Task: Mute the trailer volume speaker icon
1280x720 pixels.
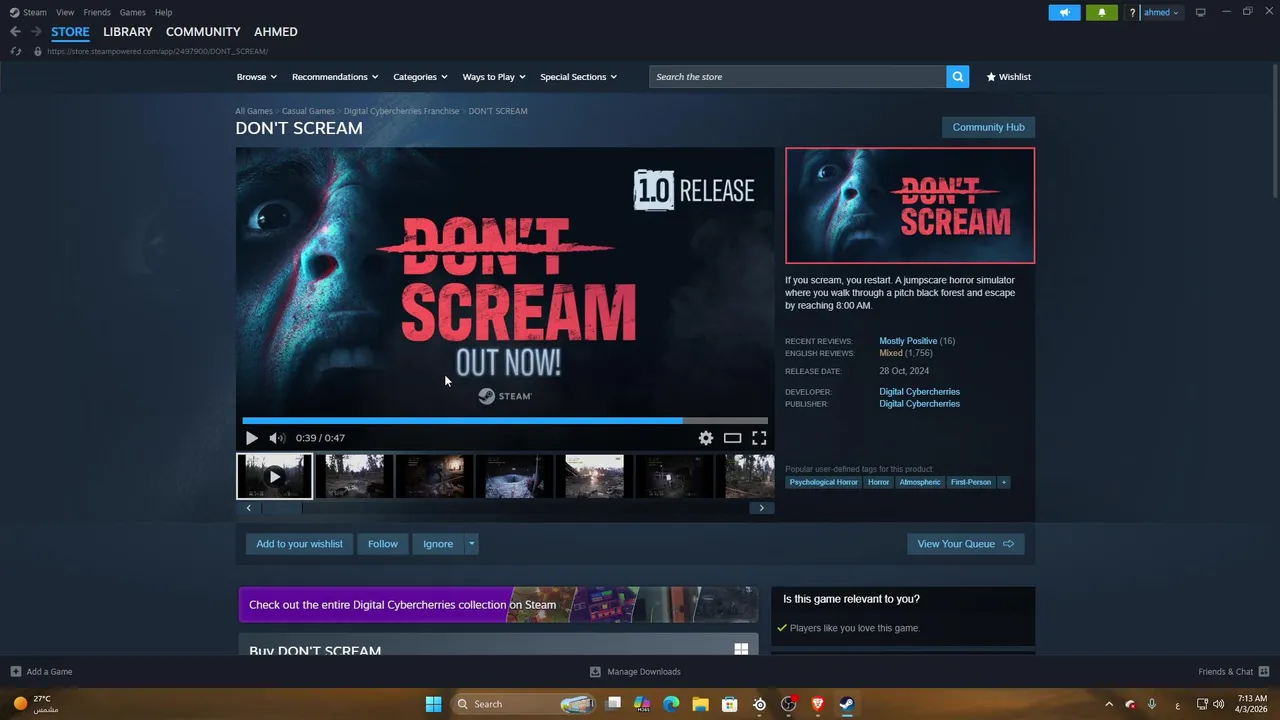Action: 277,438
